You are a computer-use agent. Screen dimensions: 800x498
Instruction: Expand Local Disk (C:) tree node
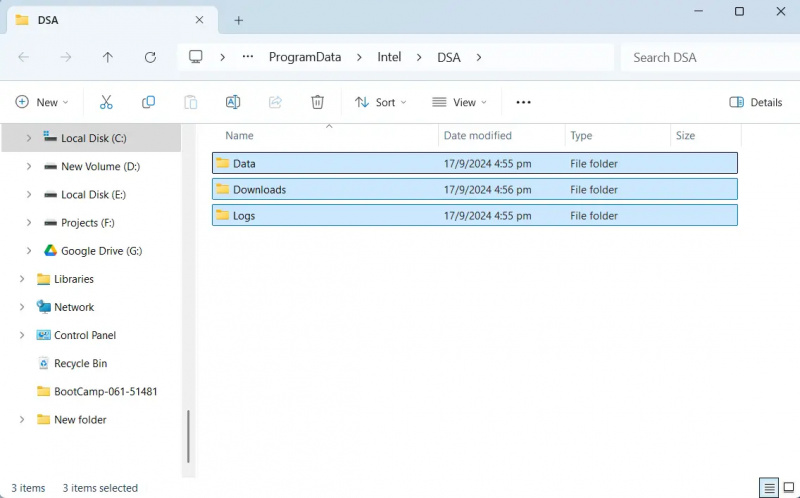pyautogui.click(x=29, y=138)
